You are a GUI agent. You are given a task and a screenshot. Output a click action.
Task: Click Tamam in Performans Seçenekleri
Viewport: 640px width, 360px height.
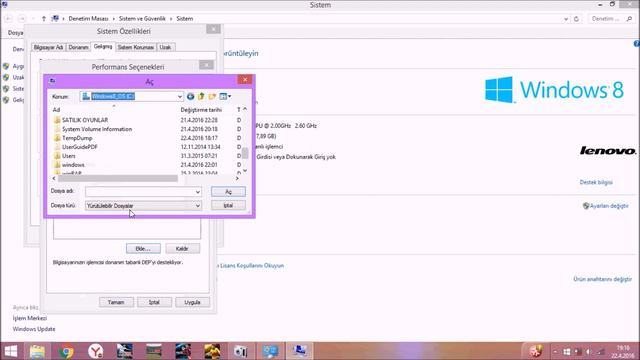(x=116, y=302)
